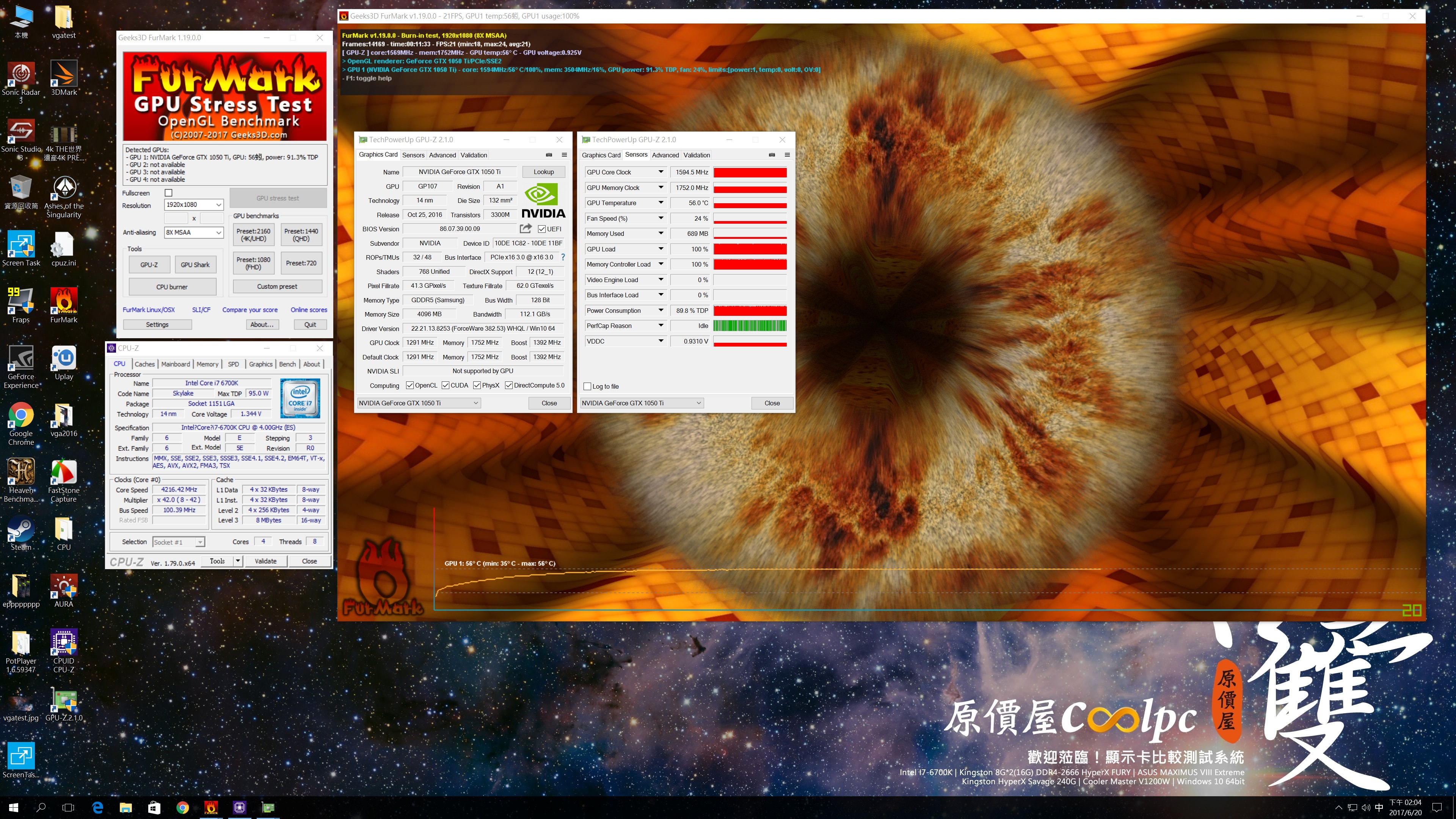1456x819 pixels.
Task: Toggle the CUDA checkbox
Action: tap(446, 386)
